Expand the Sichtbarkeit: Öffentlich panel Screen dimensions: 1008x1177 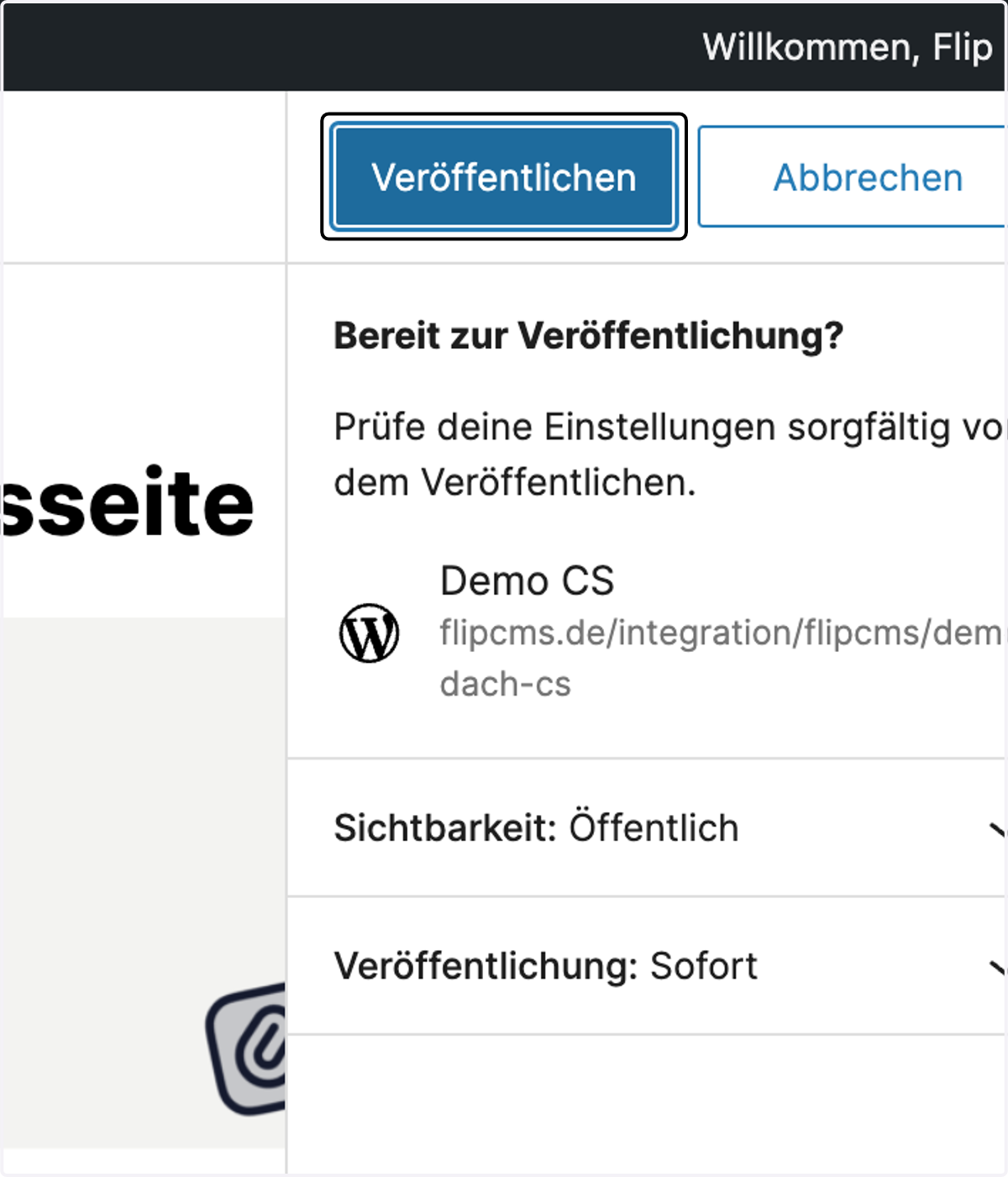tap(647, 828)
